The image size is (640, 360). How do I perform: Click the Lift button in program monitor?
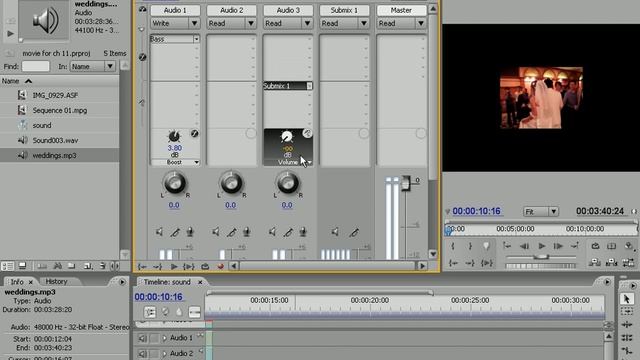tap(595, 263)
